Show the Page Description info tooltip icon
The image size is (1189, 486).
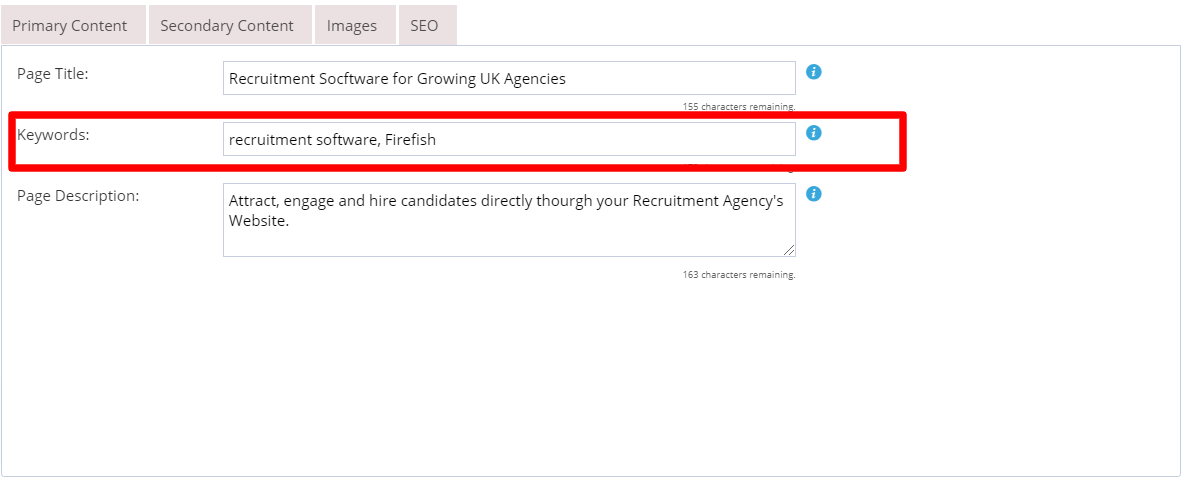pyautogui.click(x=814, y=193)
